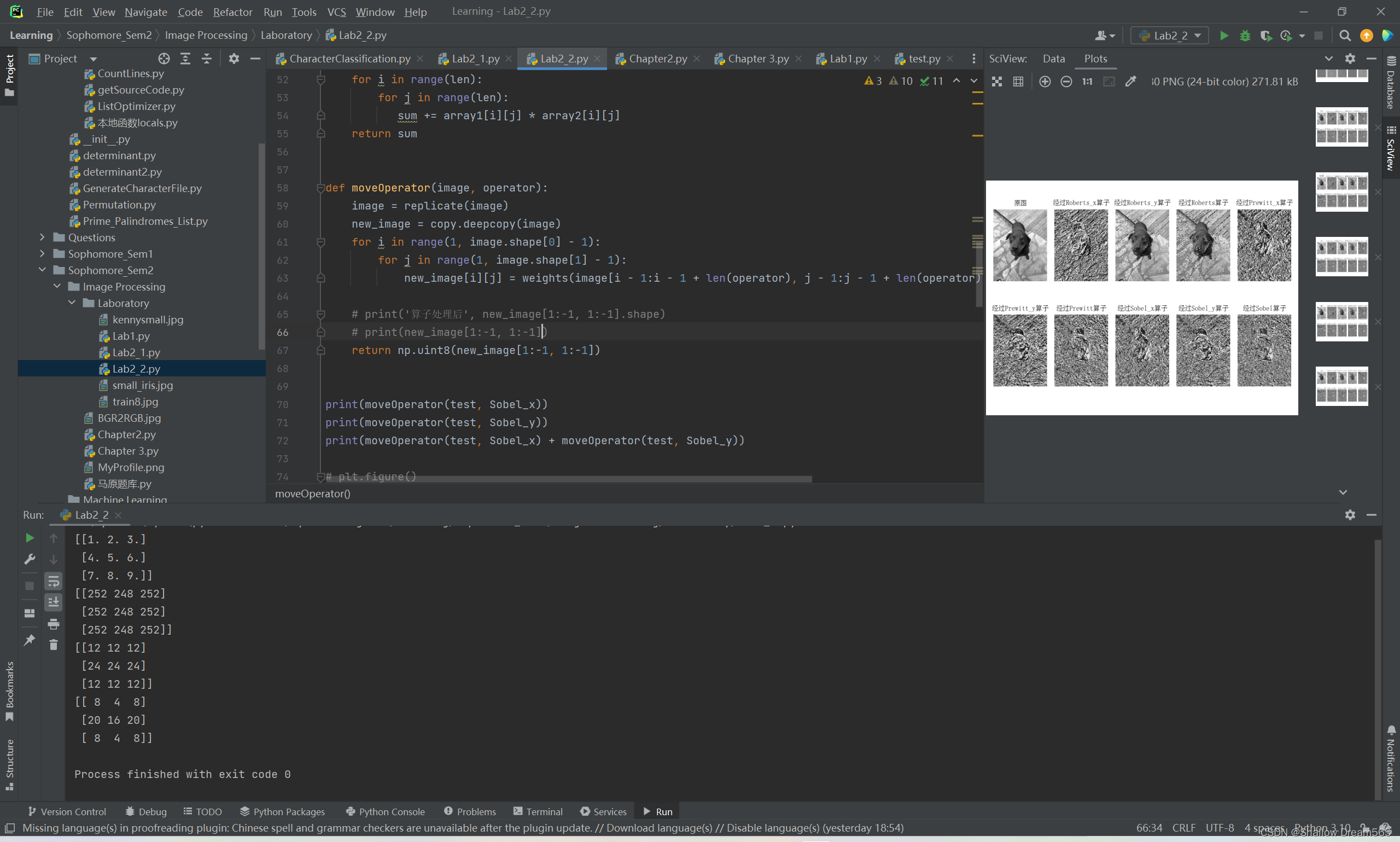Image resolution: width=1400 pixels, height=842 pixels.
Task: Rerun Lab2_2 from the Run panel
Action: [30, 538]
